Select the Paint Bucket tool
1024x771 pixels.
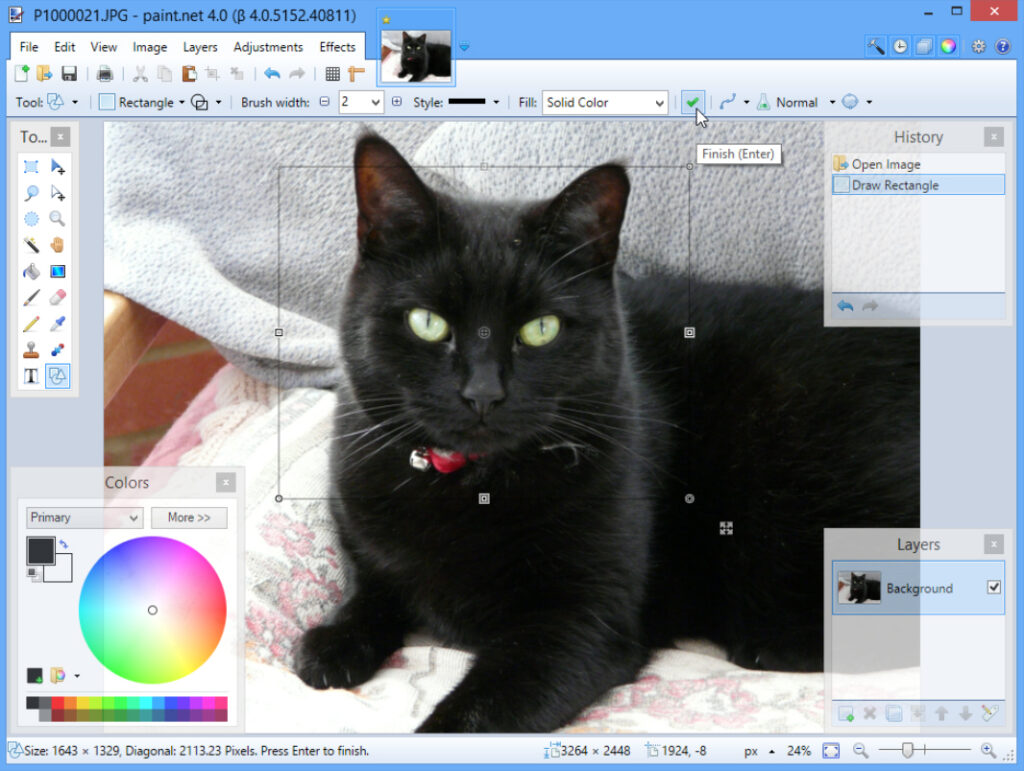[x=31, y=271]
